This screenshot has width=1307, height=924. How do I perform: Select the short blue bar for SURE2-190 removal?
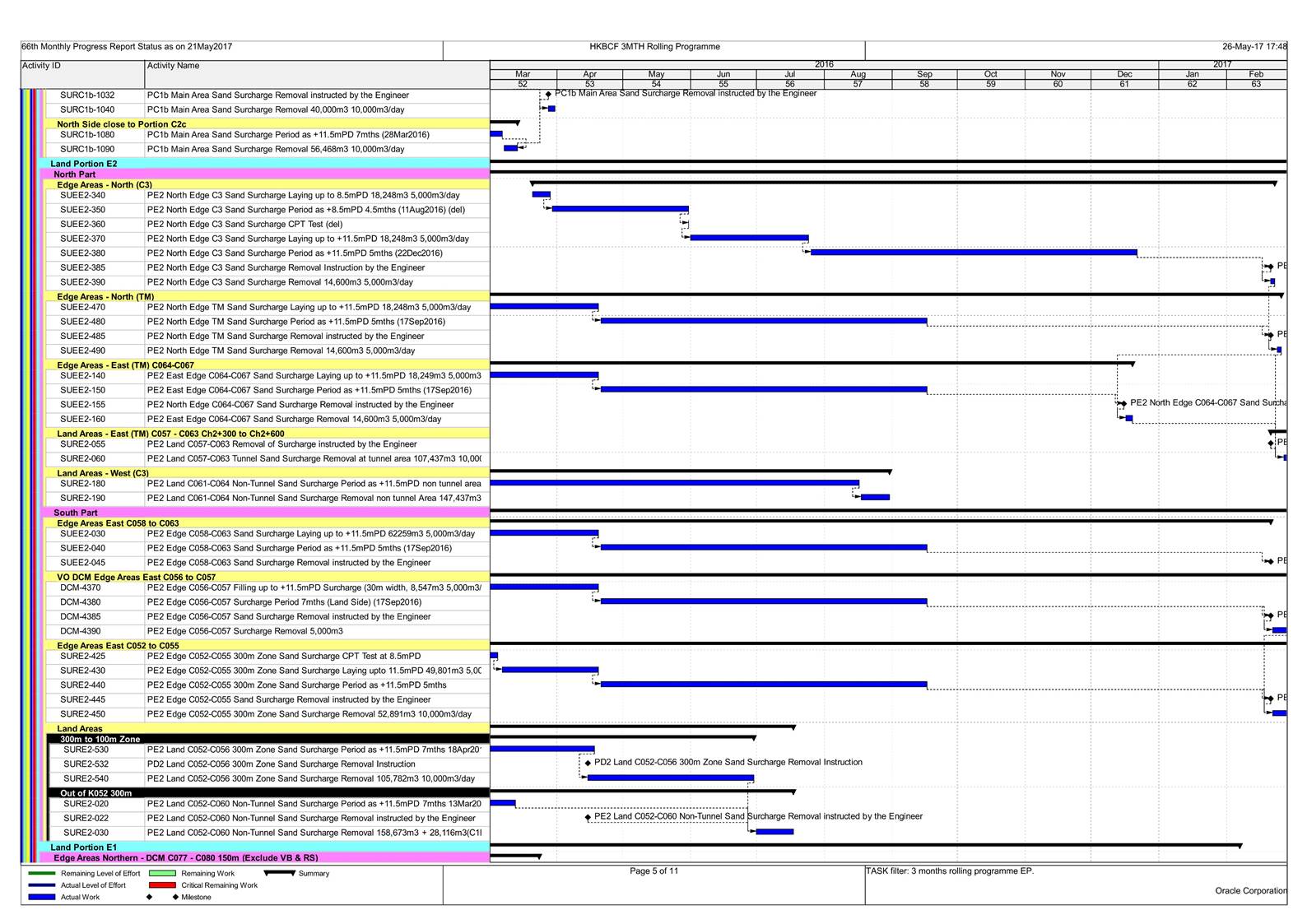(875, 497)
